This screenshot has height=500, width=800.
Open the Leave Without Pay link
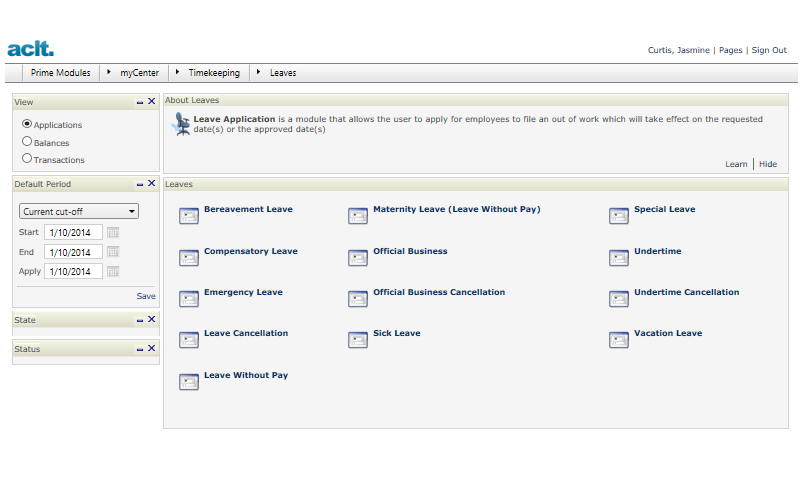(246, 375)
